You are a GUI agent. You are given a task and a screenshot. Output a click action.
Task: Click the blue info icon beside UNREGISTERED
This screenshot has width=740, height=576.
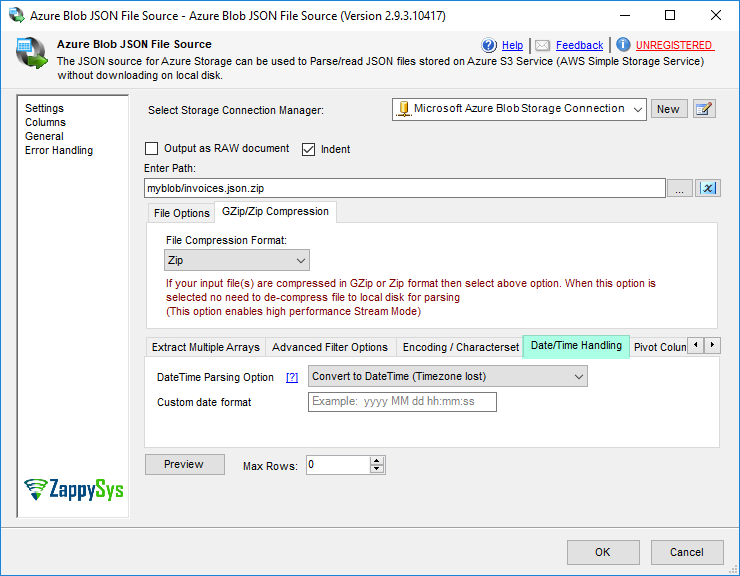click(623, 45)
